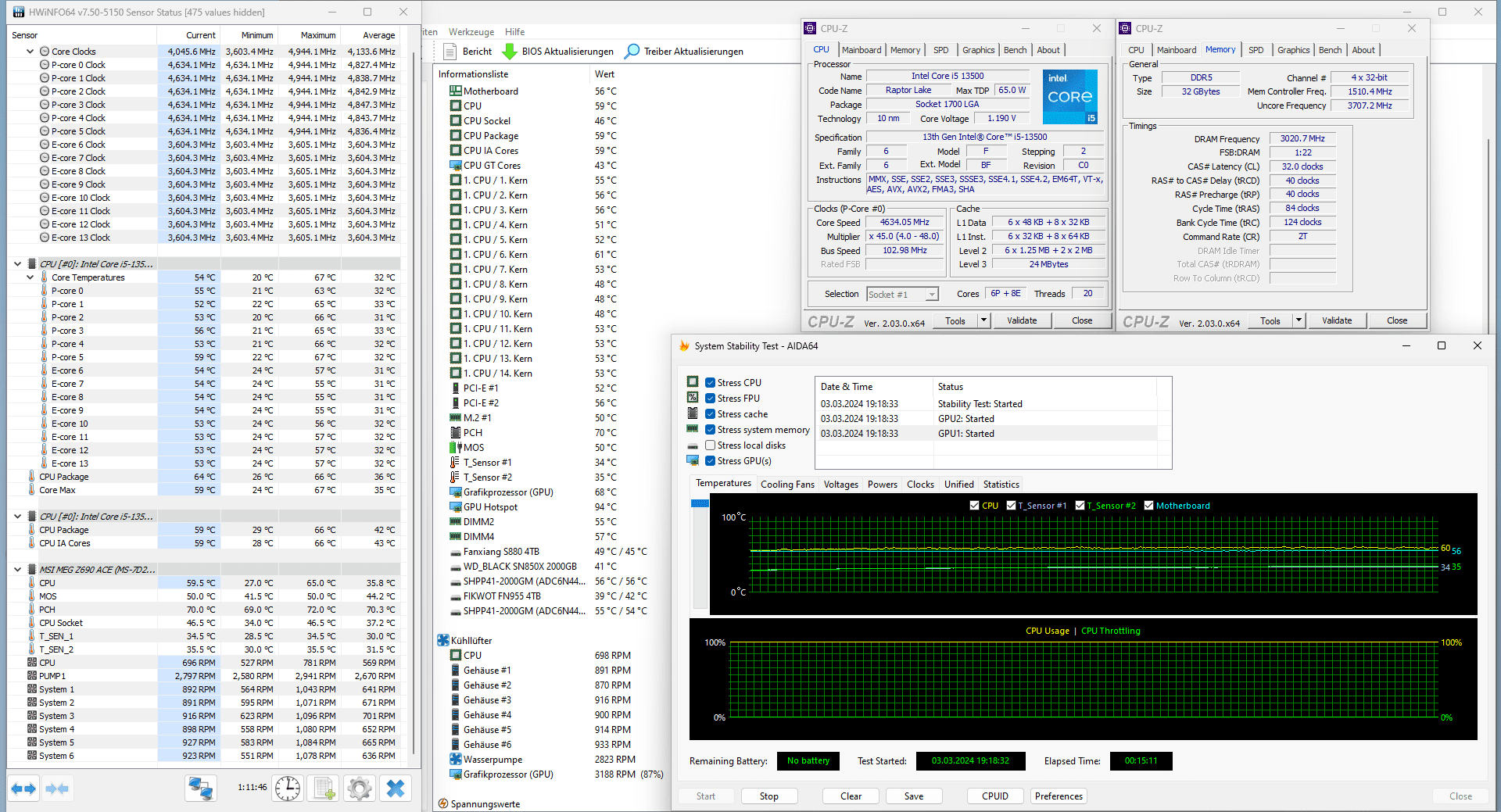The width and height of the screenshot is (1501, 812).
Task: Toggle the Motherboard graph legend checkbox
Action: click(x=1148, y=506)
